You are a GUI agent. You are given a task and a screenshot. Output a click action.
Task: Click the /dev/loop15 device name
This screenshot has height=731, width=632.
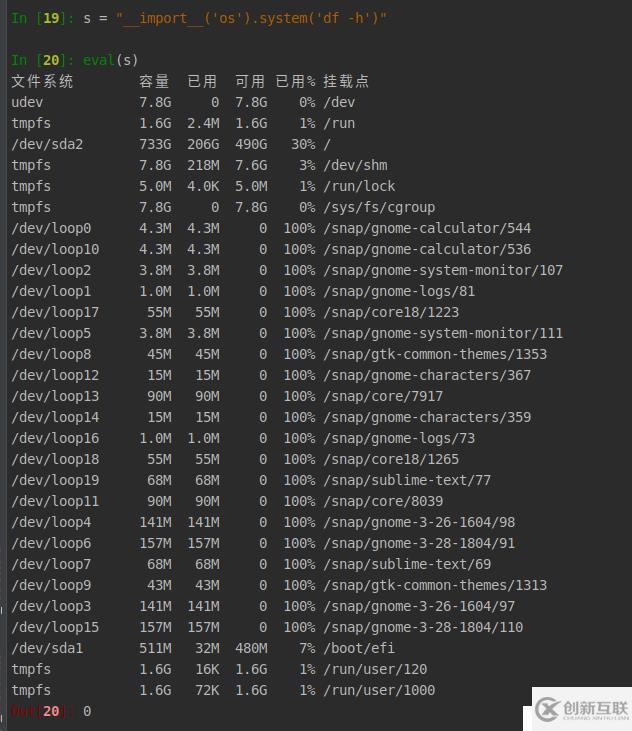55,627
